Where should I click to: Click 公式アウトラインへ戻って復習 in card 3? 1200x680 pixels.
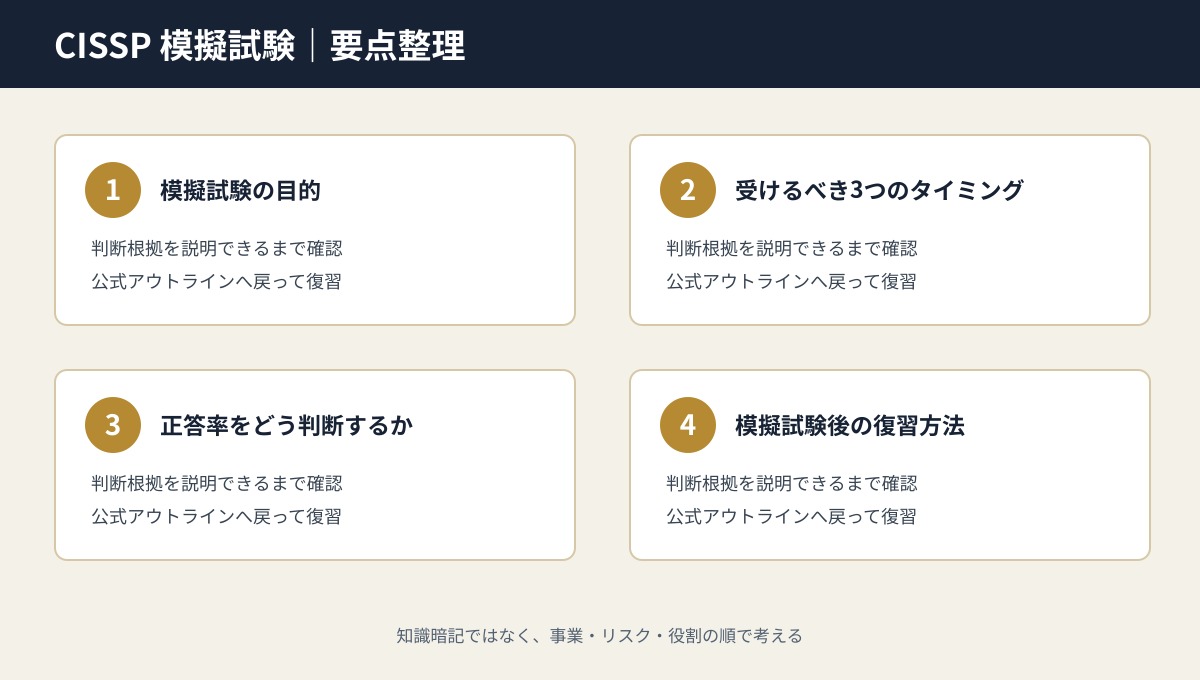tap(217, 516)
